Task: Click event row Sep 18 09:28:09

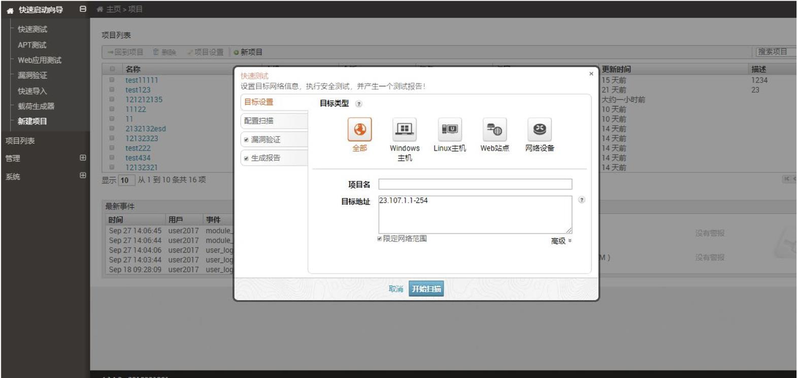Action: [x=169, y=270]
